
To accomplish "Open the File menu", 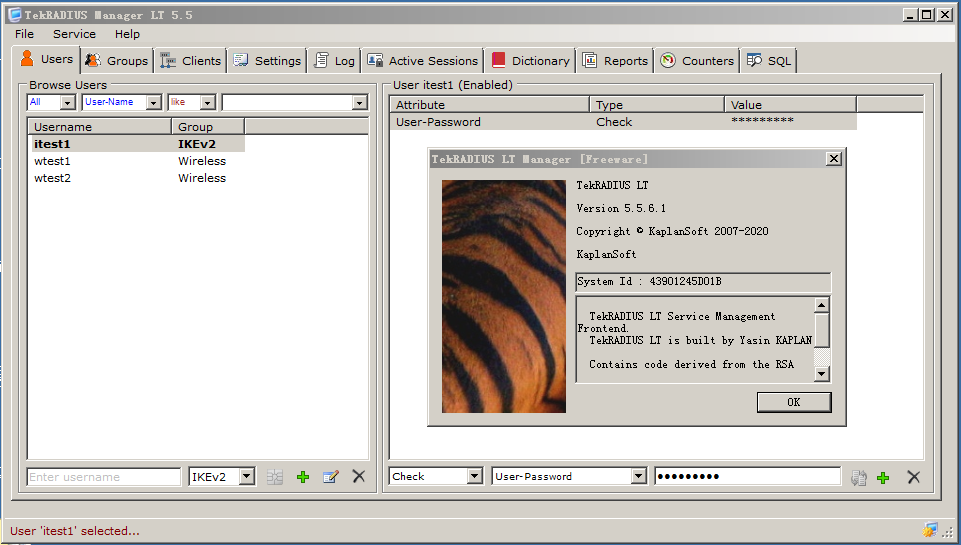I will (x=25, y=34).
